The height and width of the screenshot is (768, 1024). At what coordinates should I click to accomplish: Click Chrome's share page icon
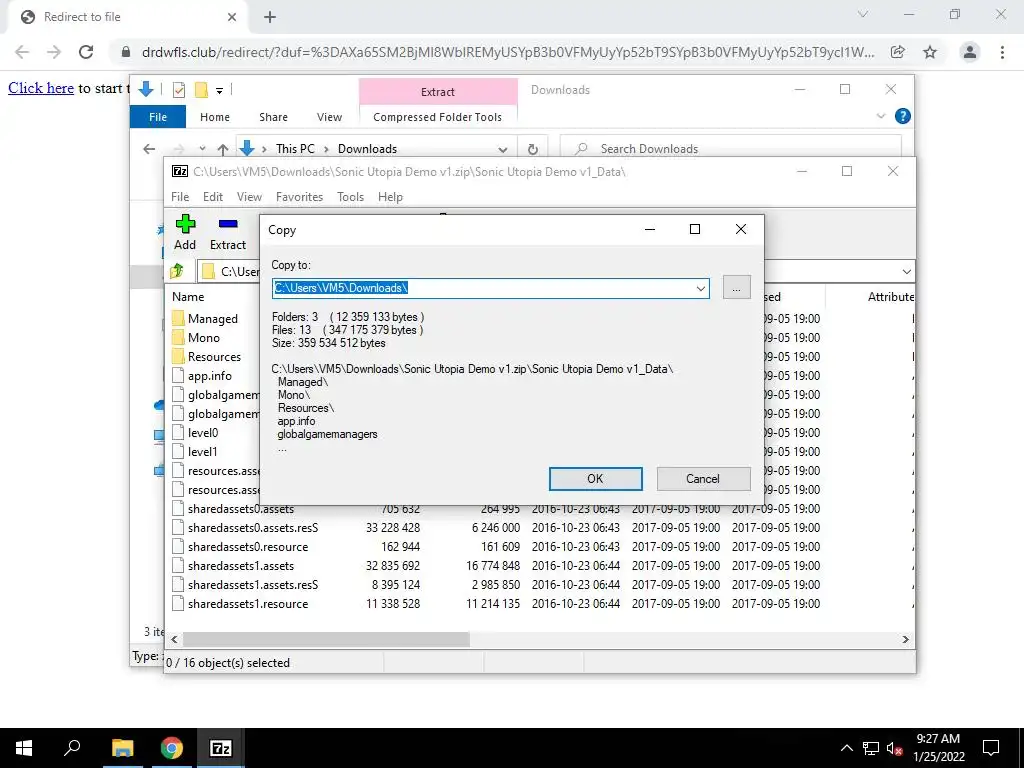(x=898, y=52)
